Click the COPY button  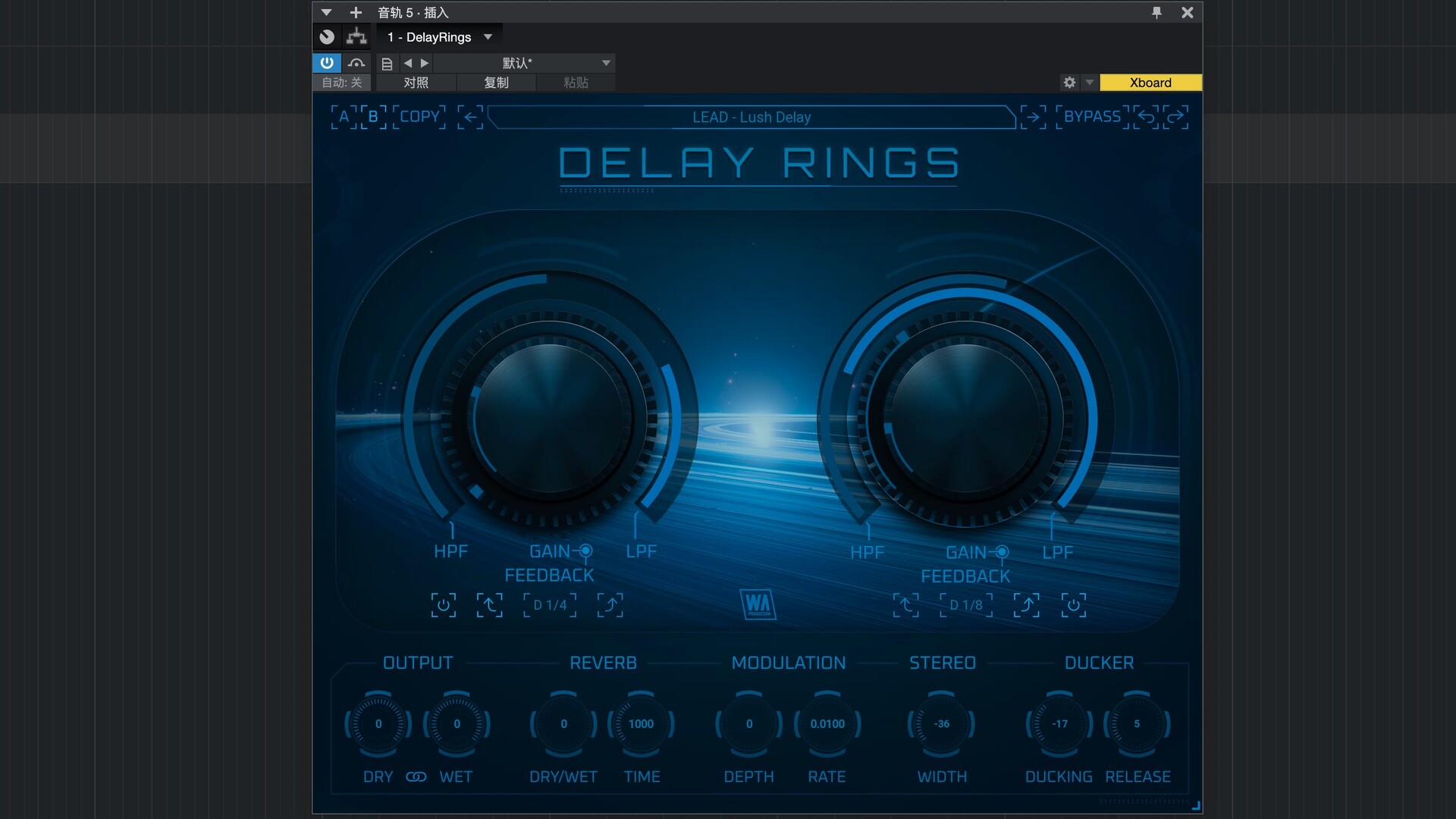coord(419,117)
